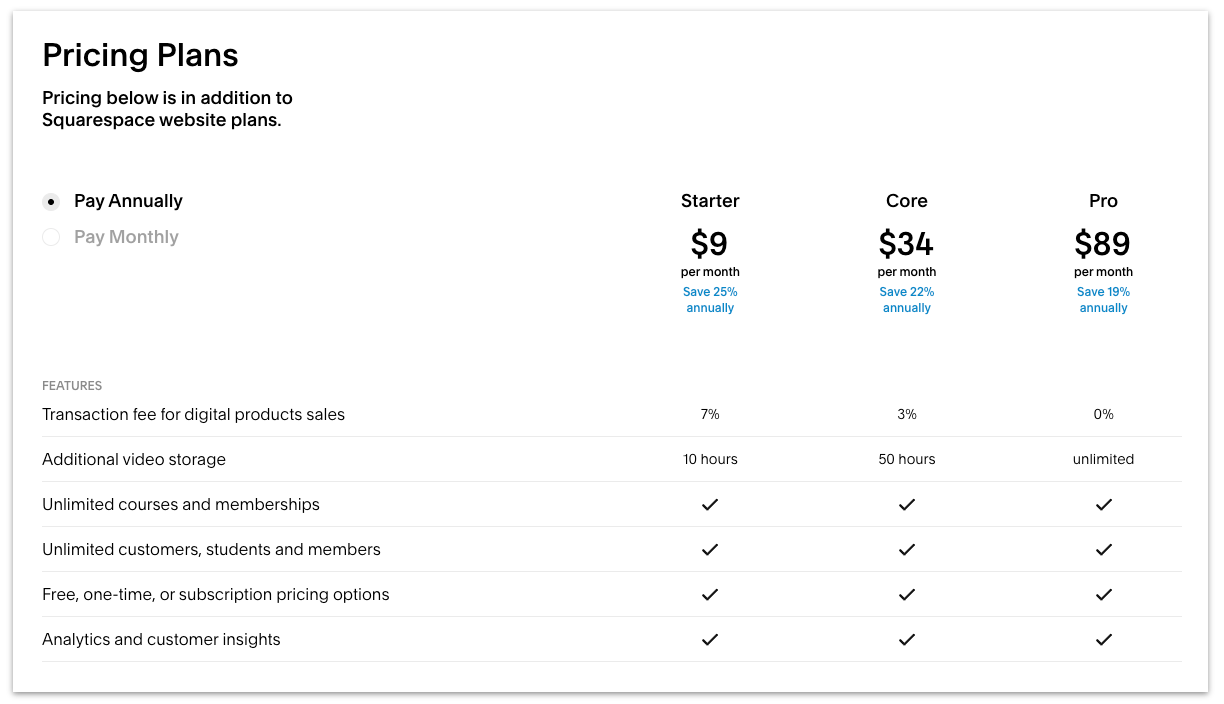Select the Starter plan column header
1224x704 pixels.
(x=710, y=201)
